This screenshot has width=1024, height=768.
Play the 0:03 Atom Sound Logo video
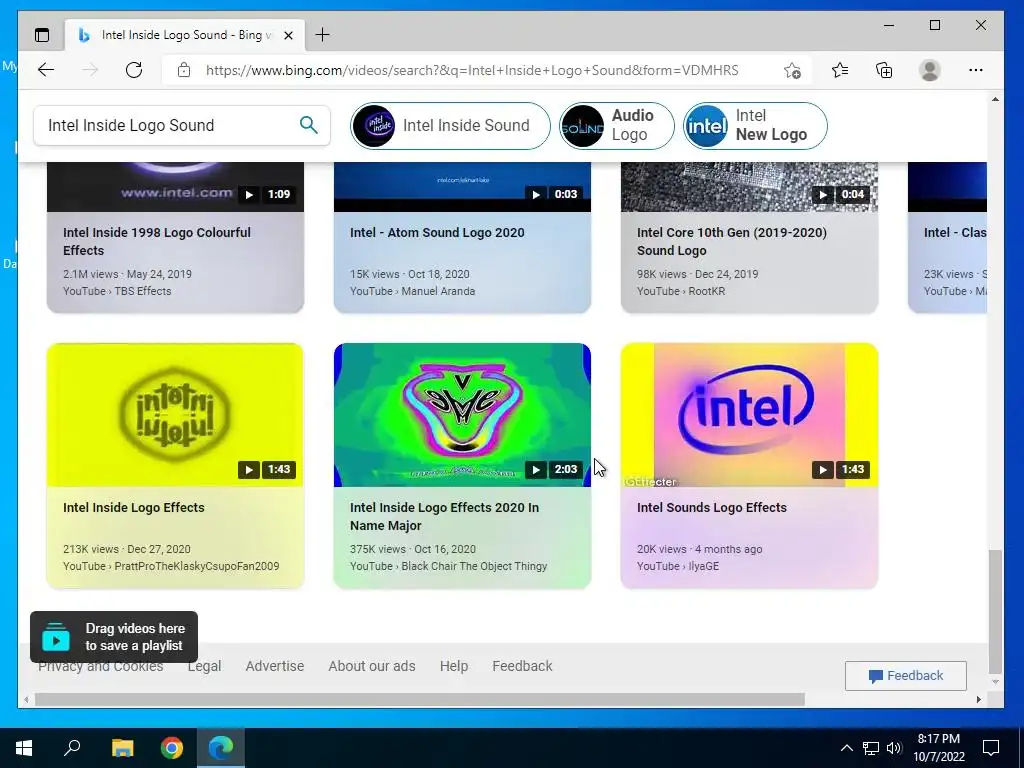pyautogui.click(x=536, y=194)
